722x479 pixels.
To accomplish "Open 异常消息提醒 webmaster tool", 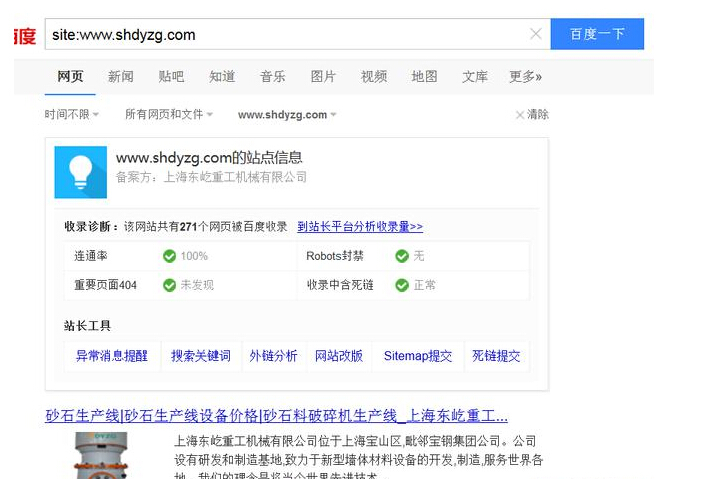I will point(112,356).
